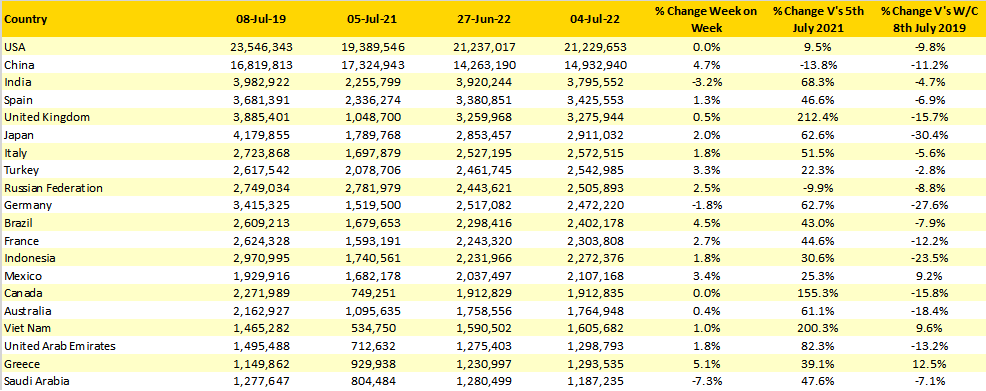
Task: Click the 27-Jun-22 column header
Action: (x=484, y=19)
